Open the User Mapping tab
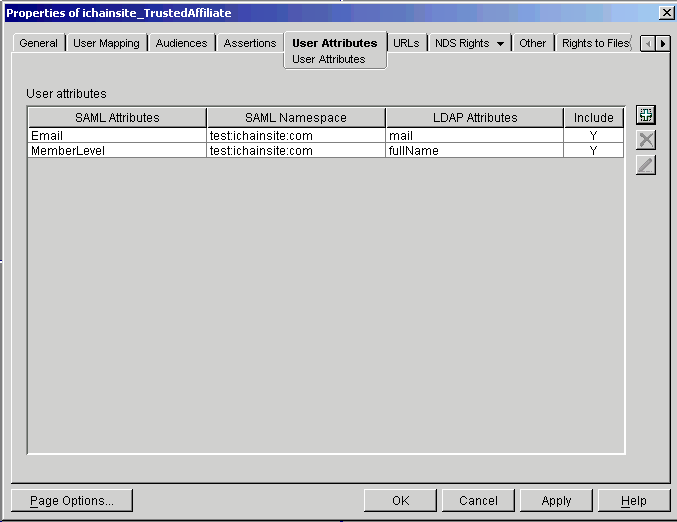This screenshot has width=677, height=522. 106,43
